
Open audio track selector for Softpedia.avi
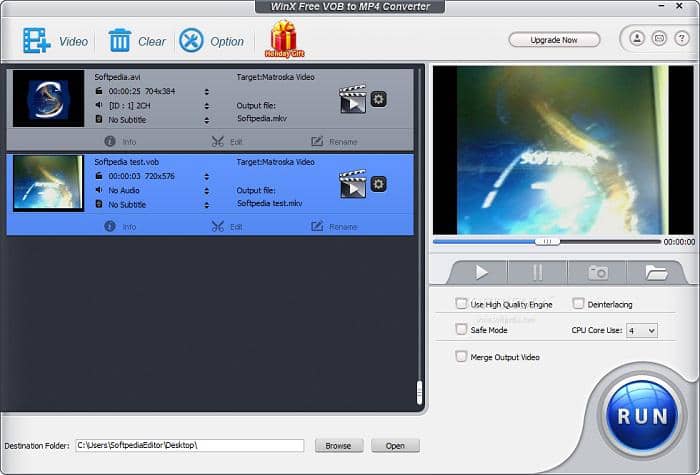coord(206,104)
